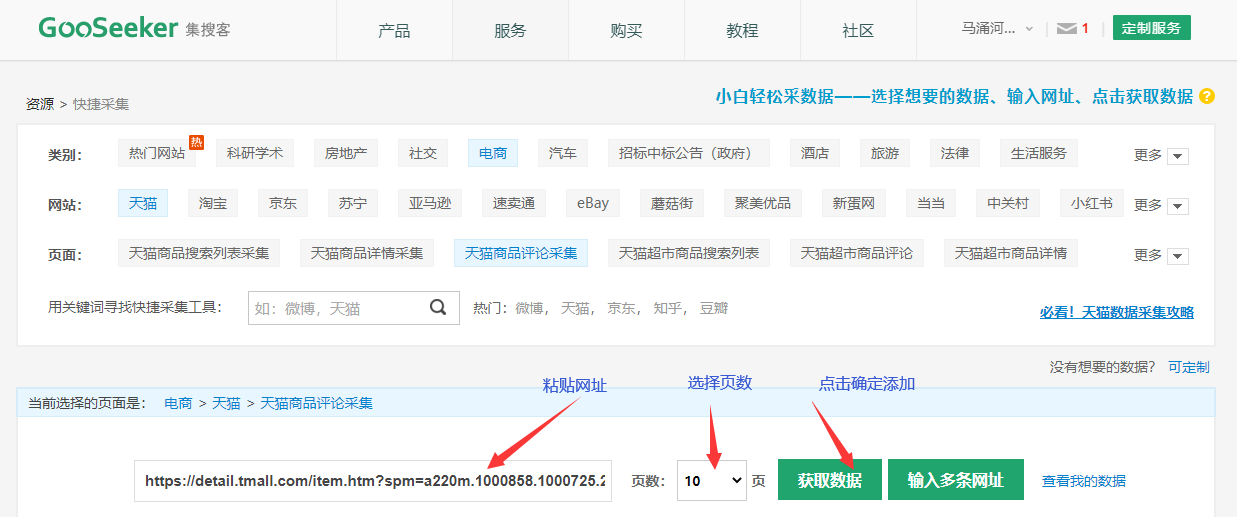Open 查看我的数据 link
Screen dimensions: 1237x517
tap(1084, 481)
